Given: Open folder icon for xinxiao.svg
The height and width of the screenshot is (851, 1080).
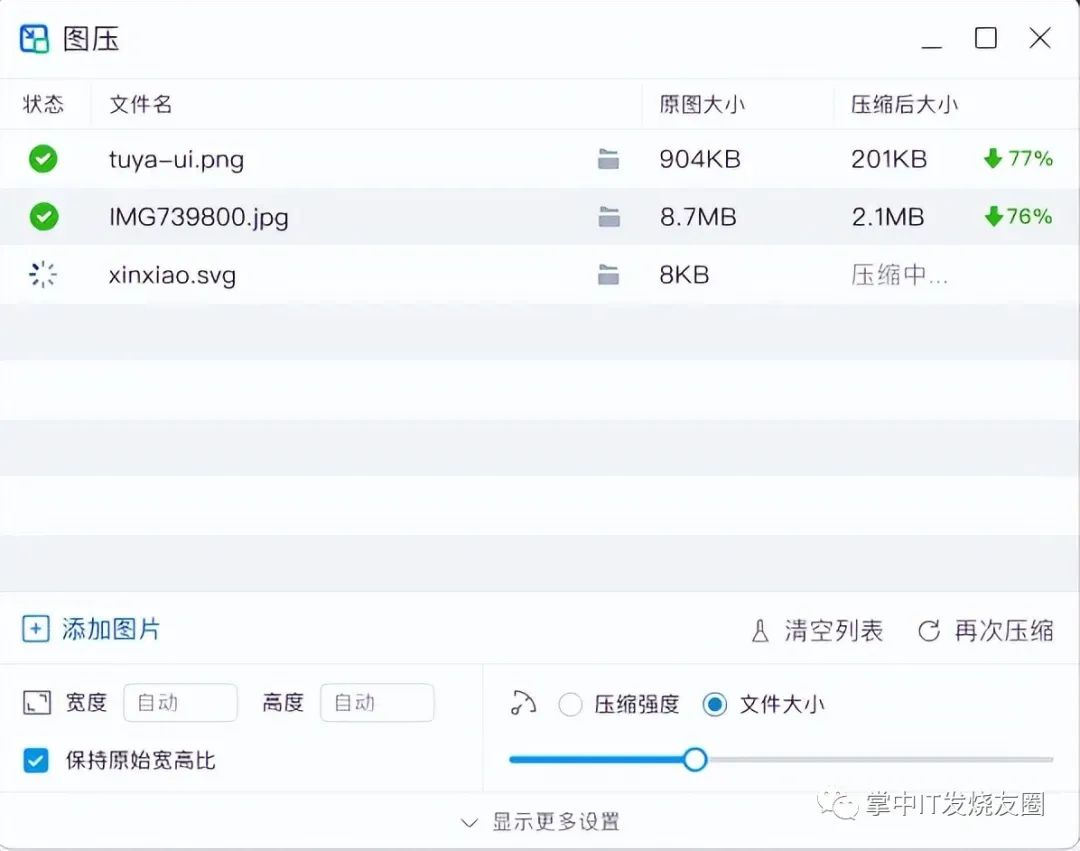Looking at the screenshot, I should pyautogui.click(x=608, y=275).
